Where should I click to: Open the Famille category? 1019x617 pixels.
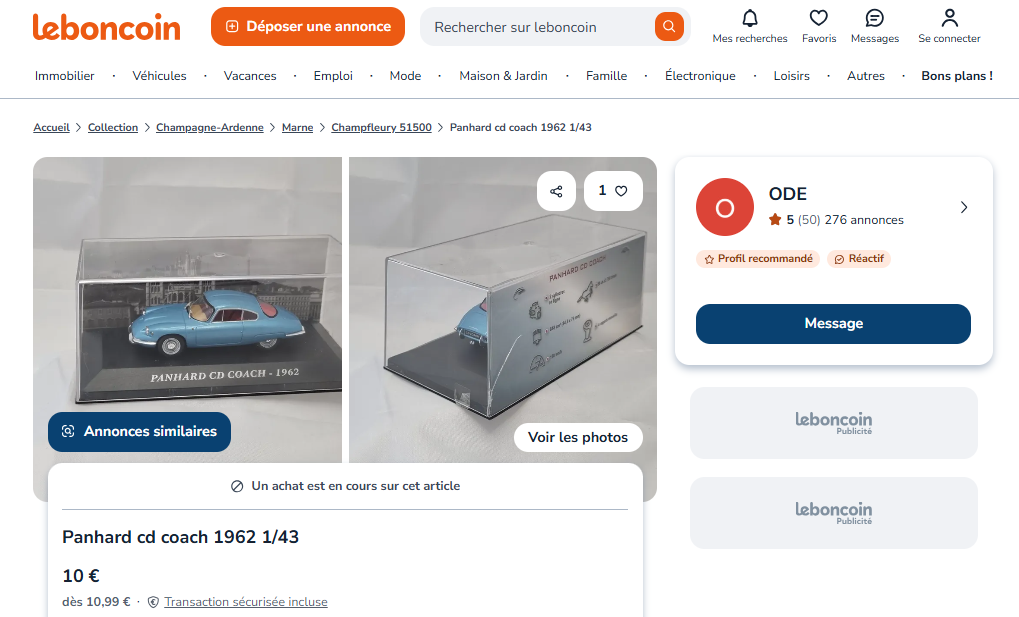(x=606, y=76)
